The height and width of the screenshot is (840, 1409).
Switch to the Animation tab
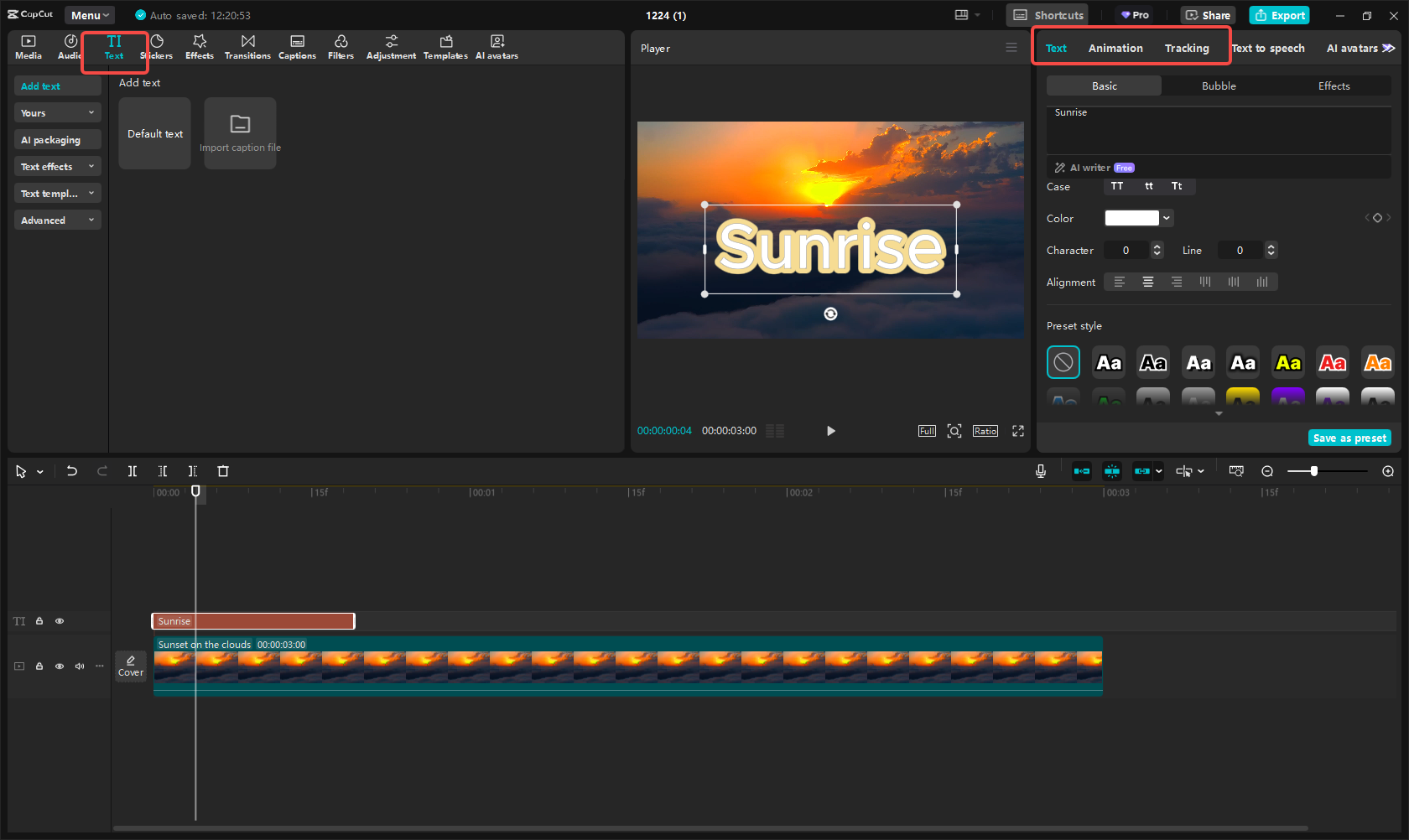point(1115,48)
